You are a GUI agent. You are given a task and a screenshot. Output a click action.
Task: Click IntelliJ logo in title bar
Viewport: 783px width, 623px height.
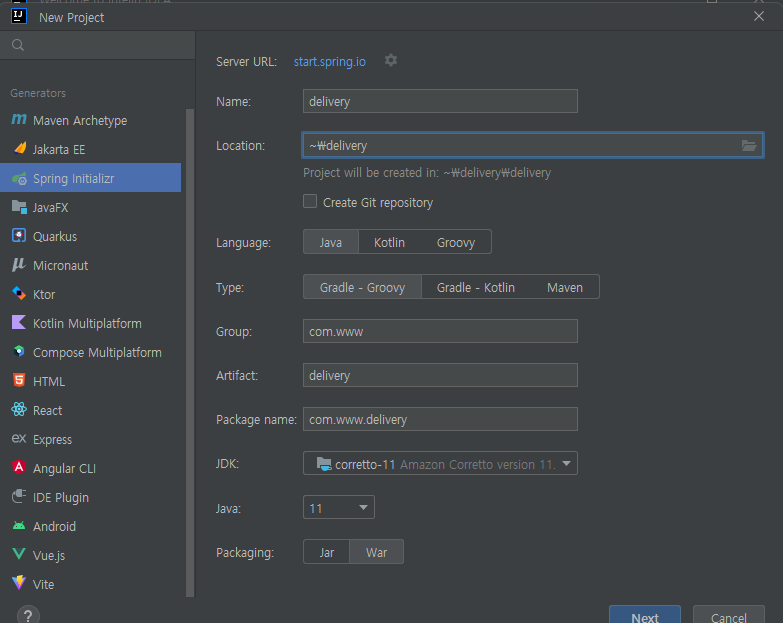coord(18,16)
